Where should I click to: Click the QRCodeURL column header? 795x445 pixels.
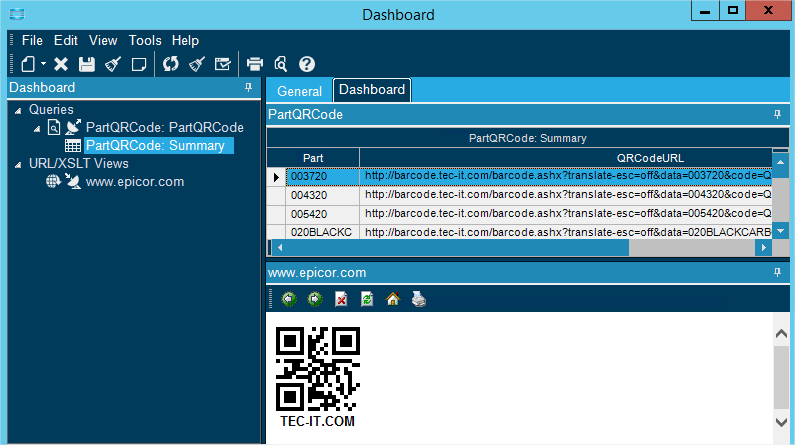[x=565, y=158]
